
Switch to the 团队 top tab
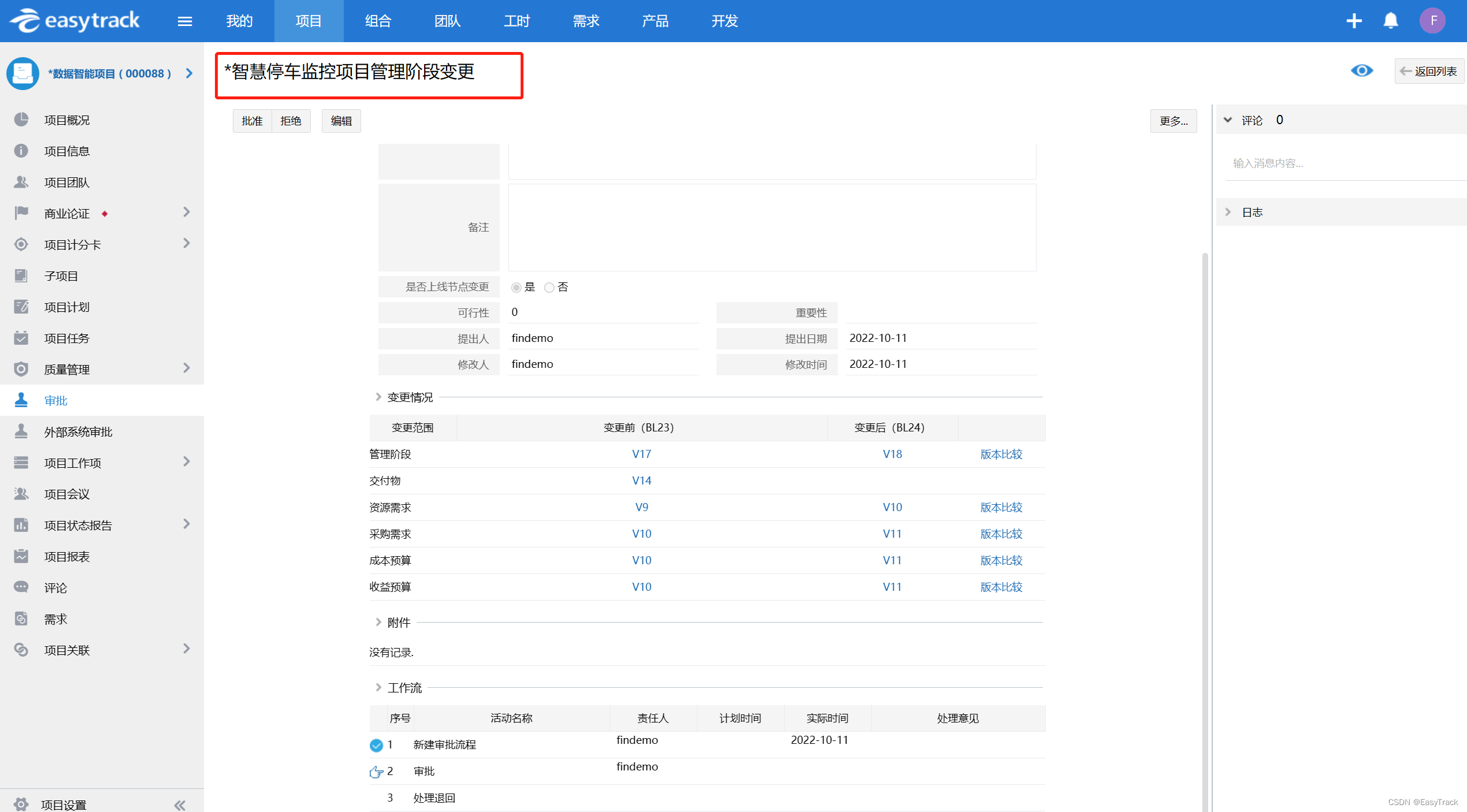coord(447,21)
